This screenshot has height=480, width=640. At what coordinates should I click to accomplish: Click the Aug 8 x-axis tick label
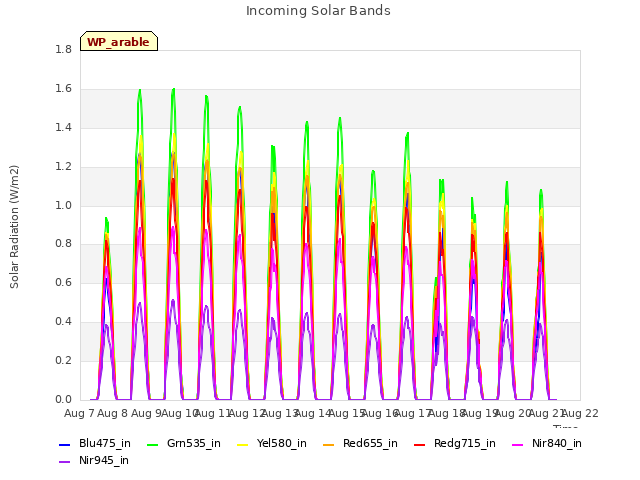click(113, 413)
